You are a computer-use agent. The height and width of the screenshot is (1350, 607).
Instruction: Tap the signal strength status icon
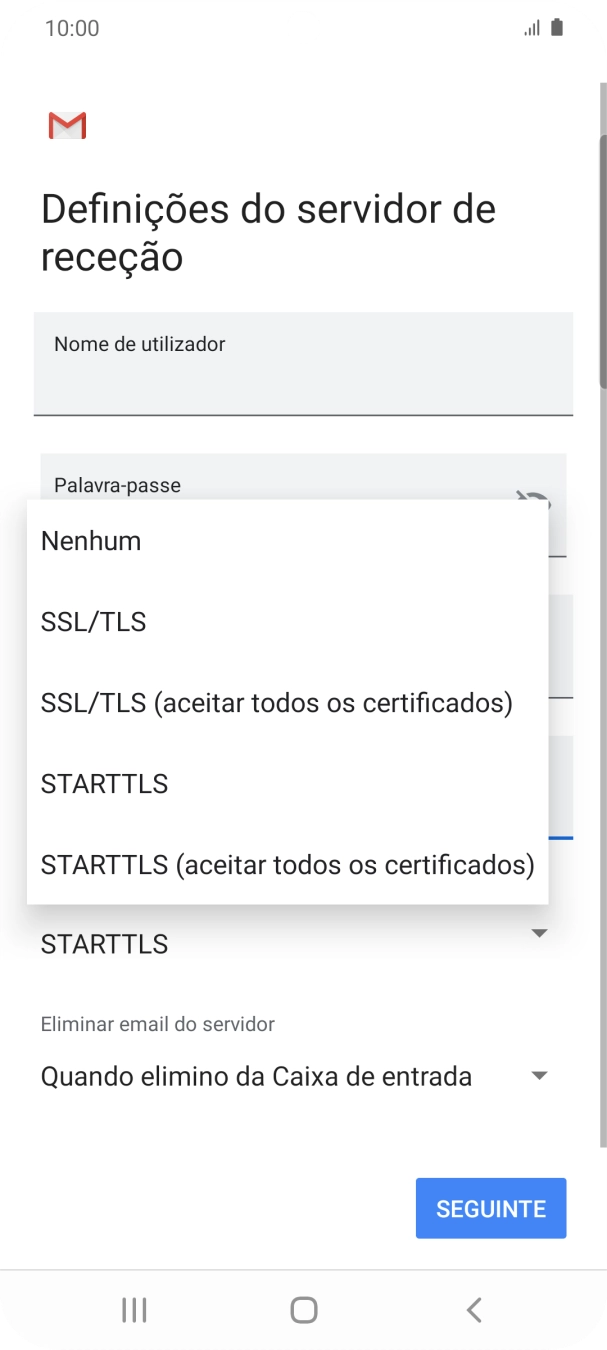click(x=531, y=28)
